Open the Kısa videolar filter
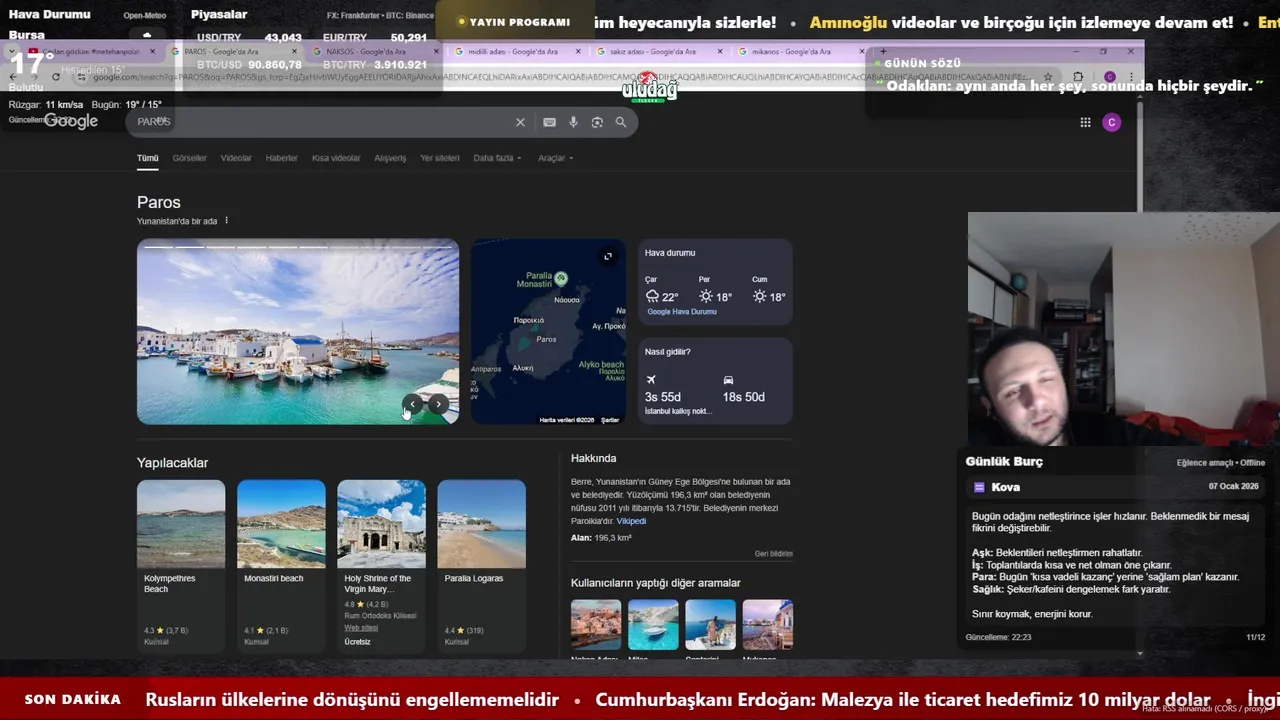This screenshot has width=1280, height=720. point(336,158)
